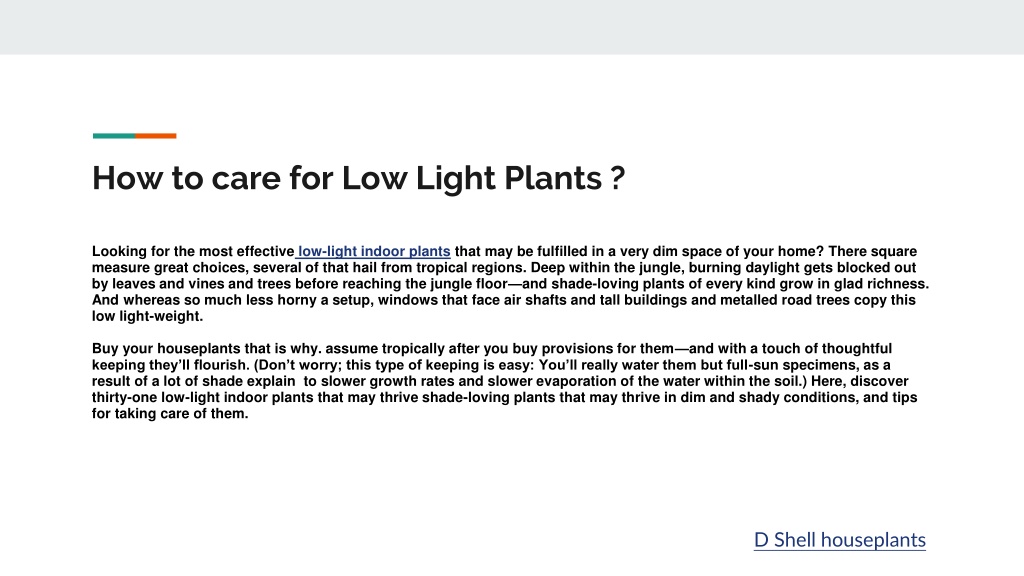Viewport: 1024px width, 576px height.
Task: Click the gray header band of the slide
Action: coord(512,27)
